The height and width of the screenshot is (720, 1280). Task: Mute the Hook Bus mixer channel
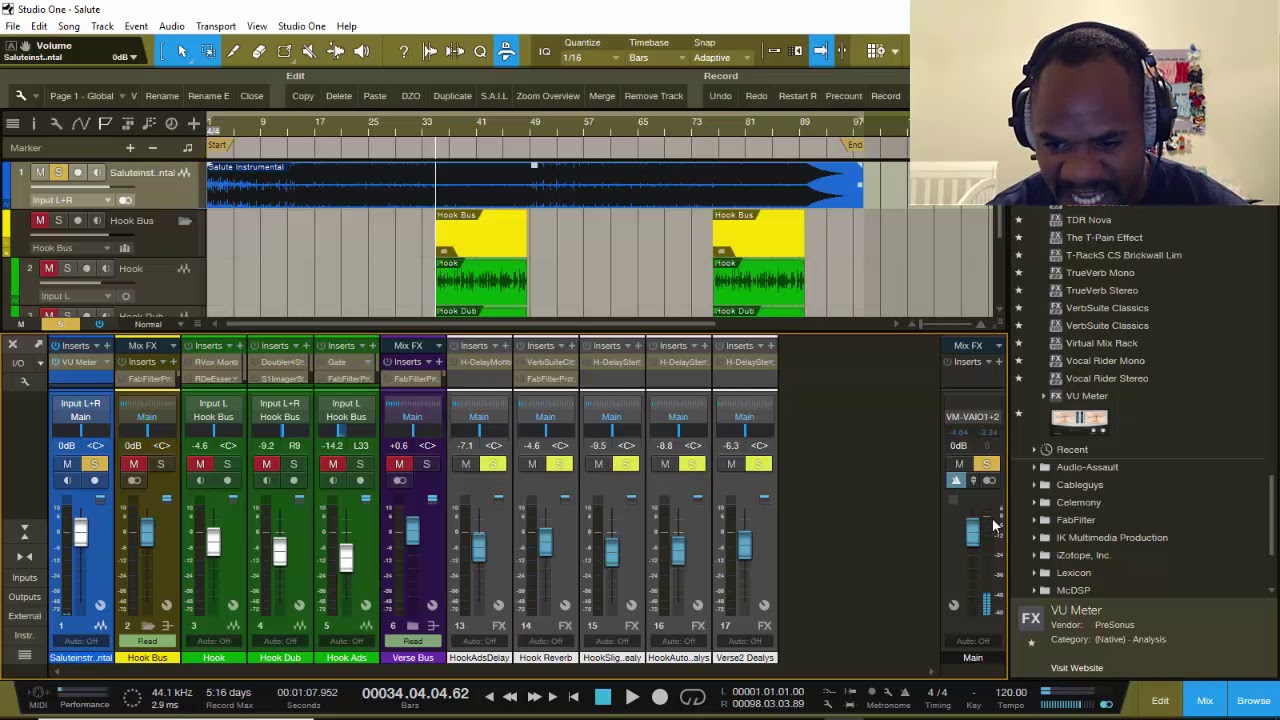(133, 464)
